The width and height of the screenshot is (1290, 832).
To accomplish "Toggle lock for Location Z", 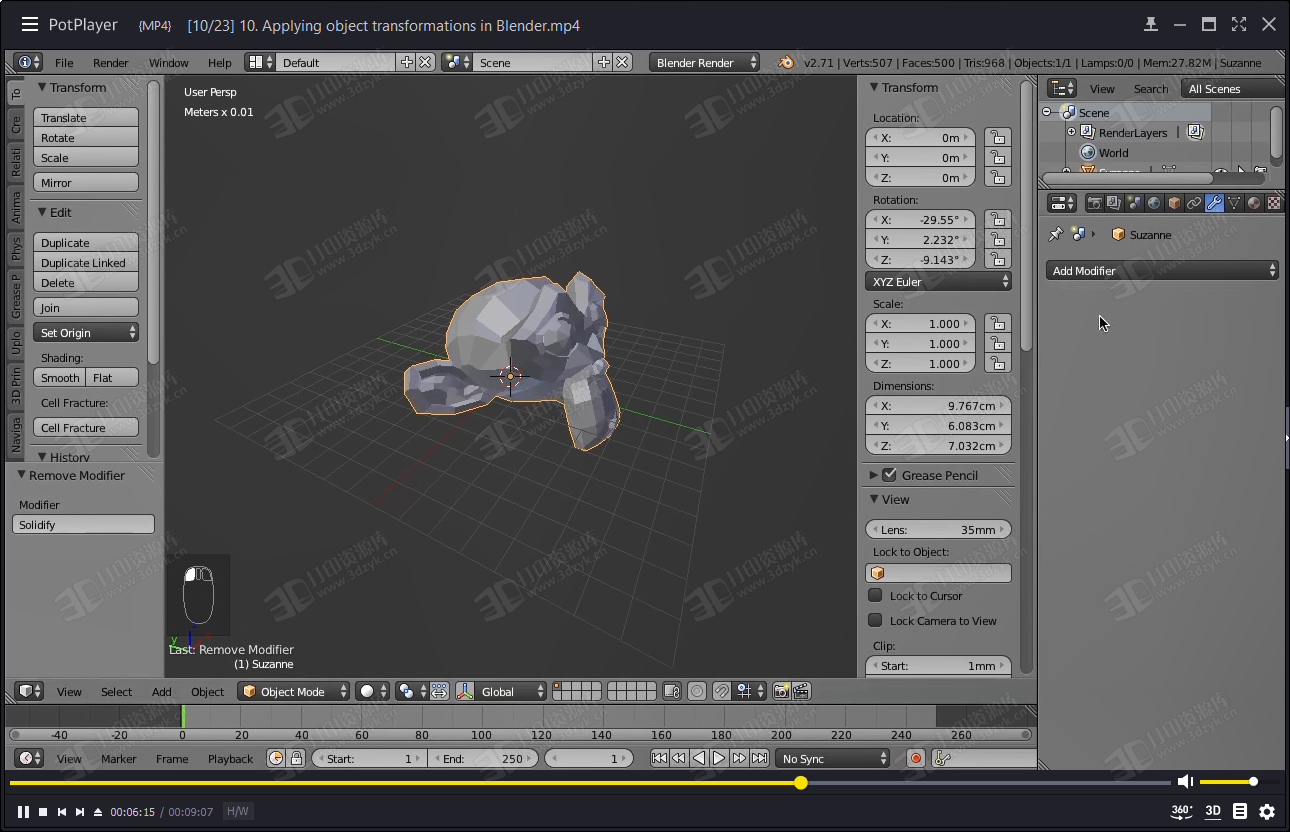I will pyautogui.click(x=996, y=177).
